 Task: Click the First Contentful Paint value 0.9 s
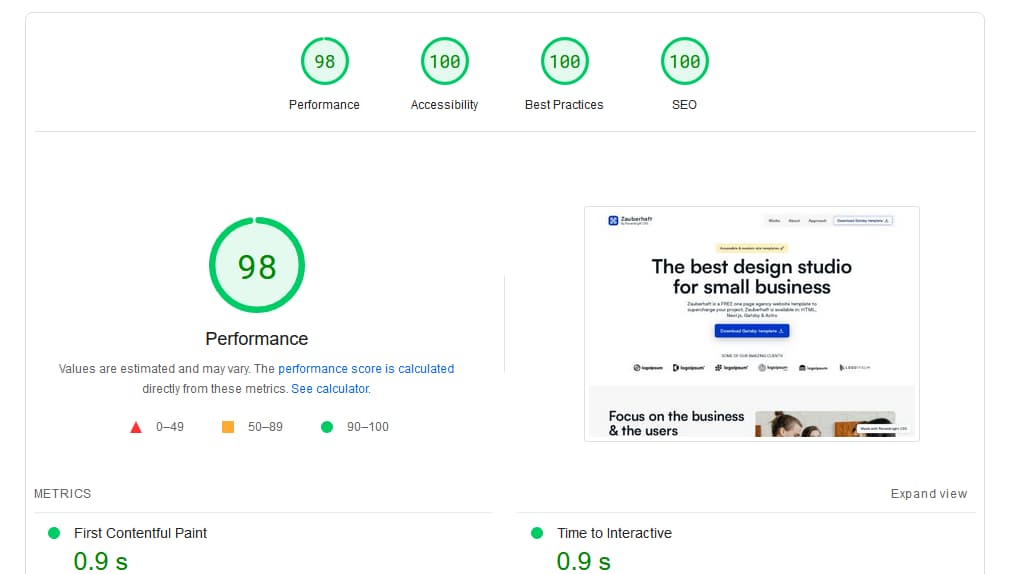click(100, 561)
